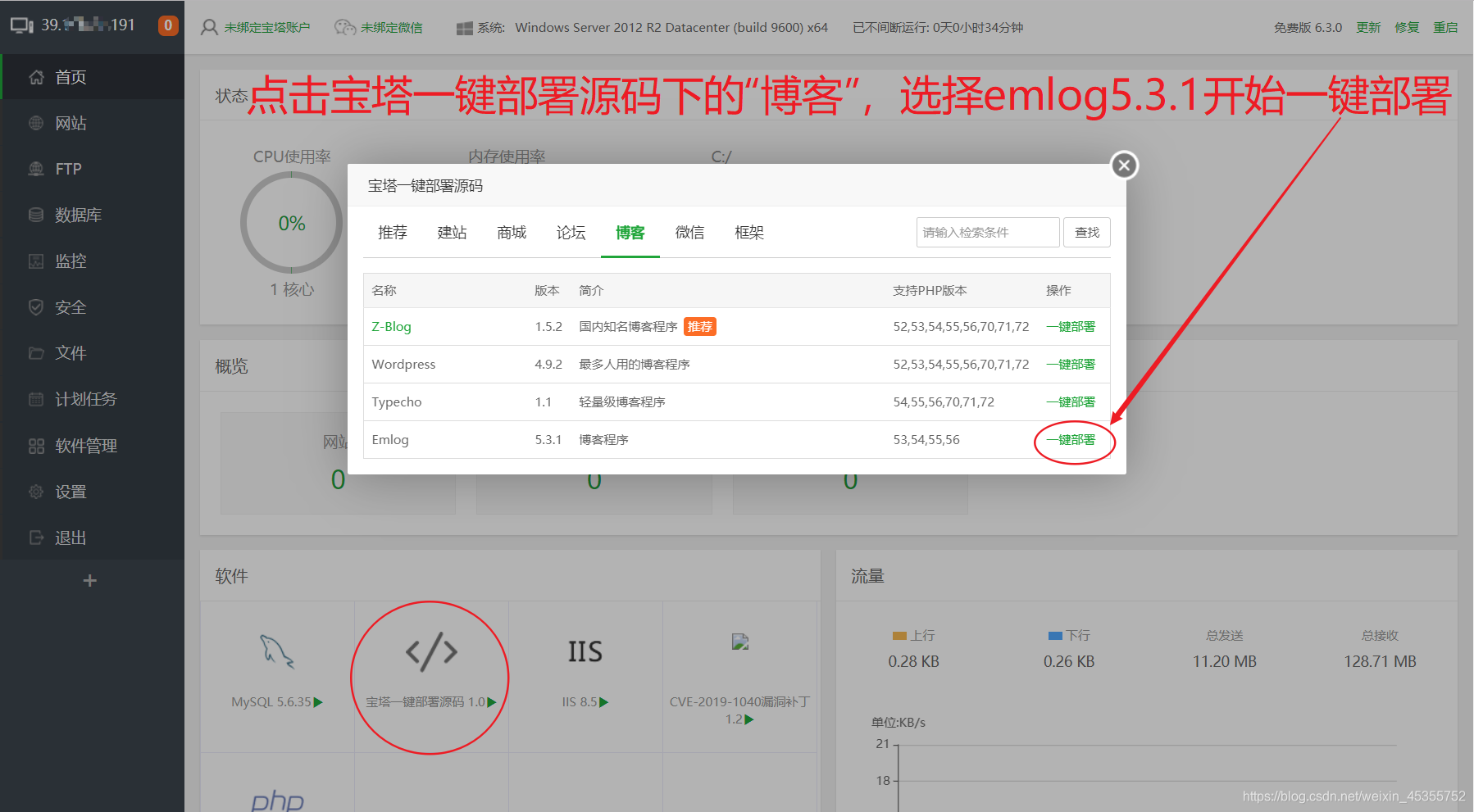Click the 计划任务 calendar icon
Viewport: 1474px width, 812px height.
(x=36, y=399)
